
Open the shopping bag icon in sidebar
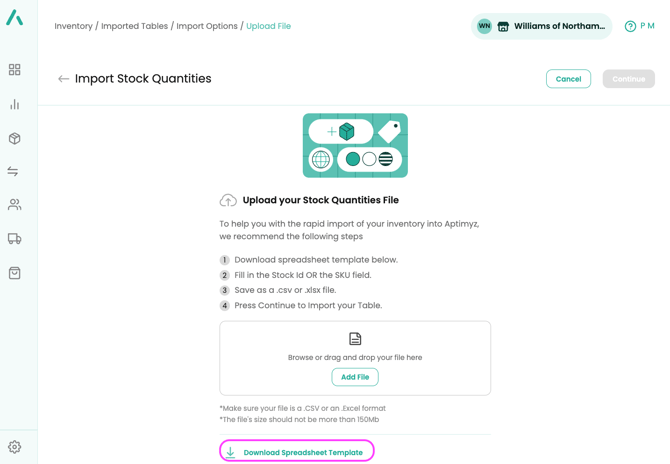14,273
